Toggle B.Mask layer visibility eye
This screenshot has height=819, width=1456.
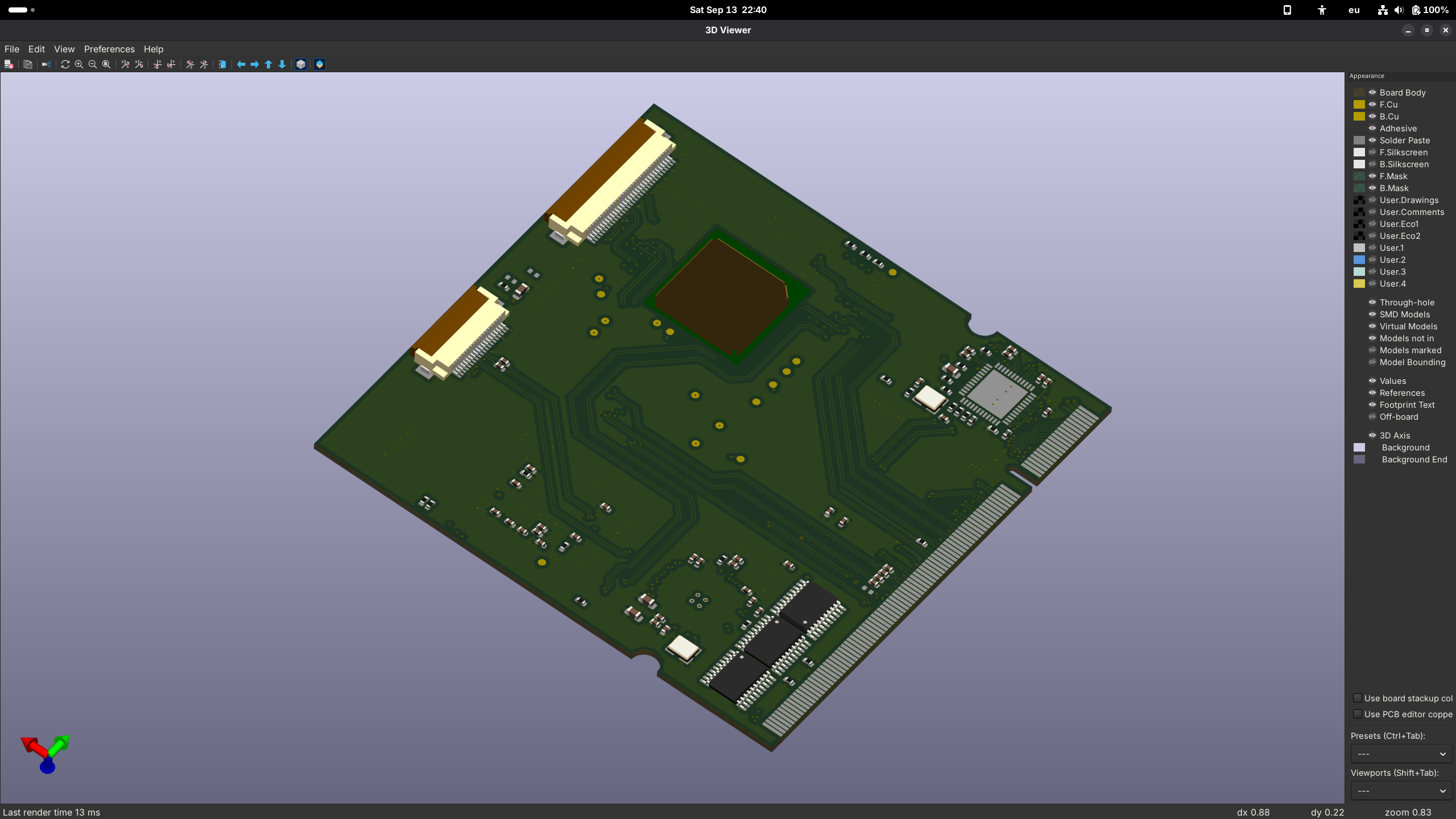click(1372, 188)
